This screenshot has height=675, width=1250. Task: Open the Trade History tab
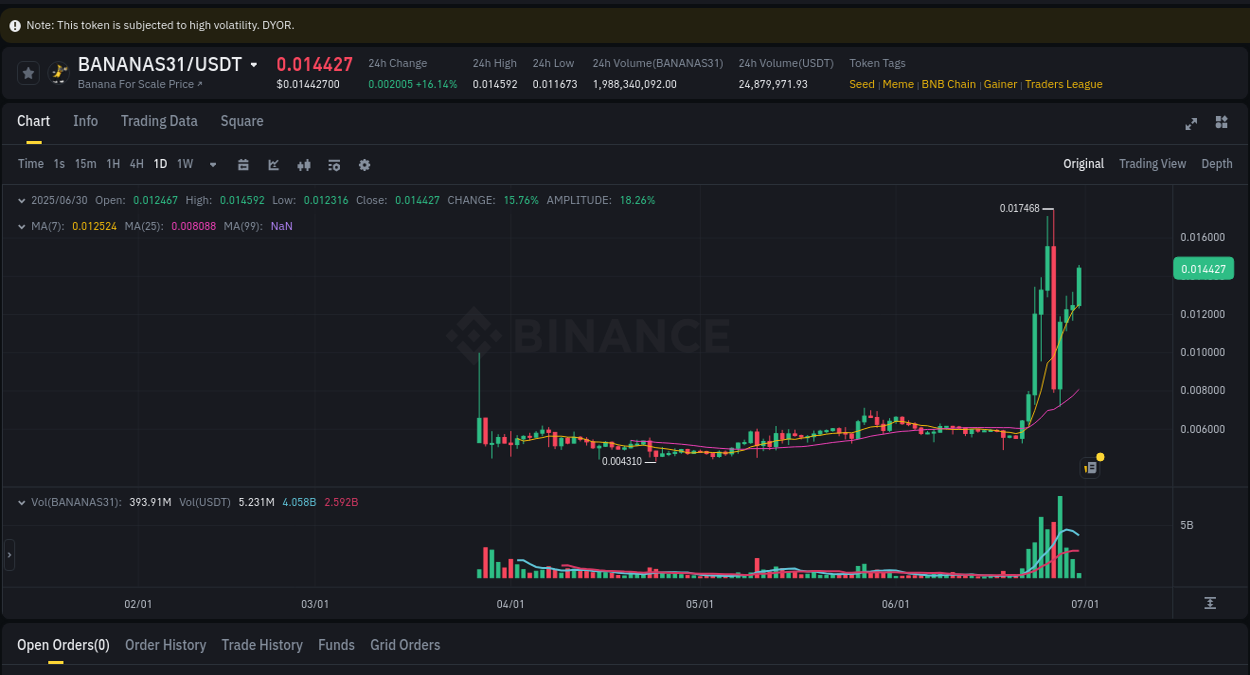262,645
